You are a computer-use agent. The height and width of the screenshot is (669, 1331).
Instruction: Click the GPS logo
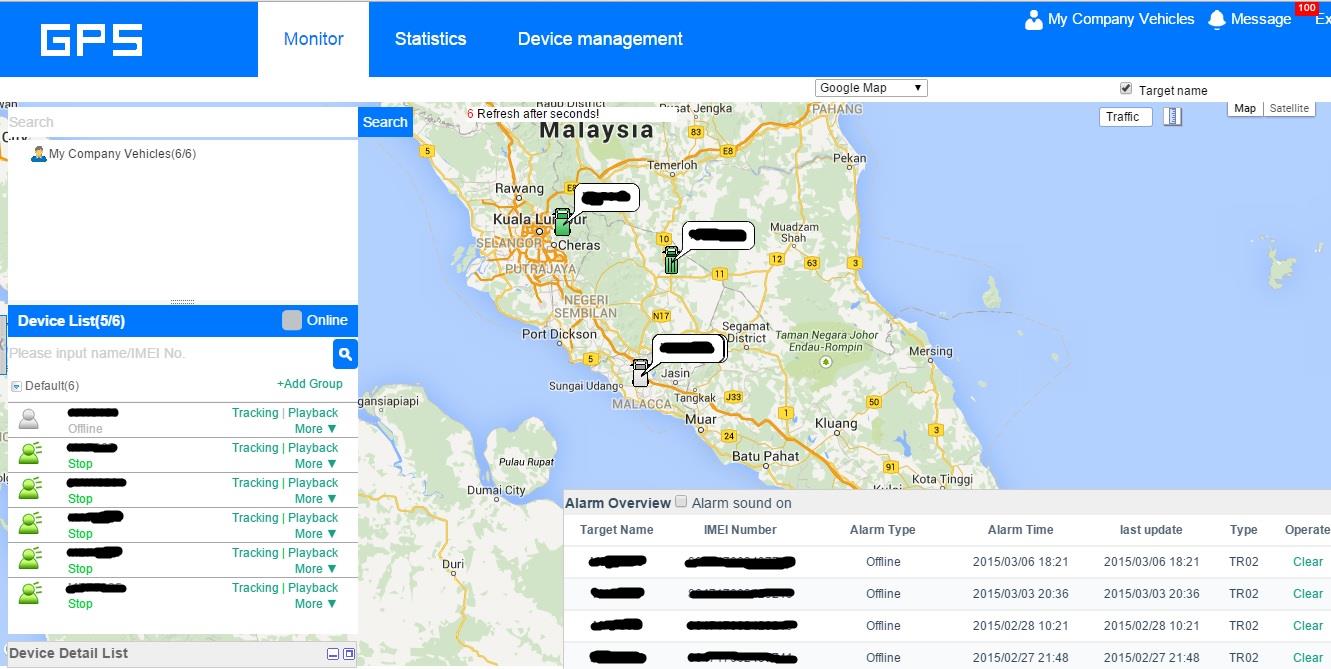click(91, 40)
